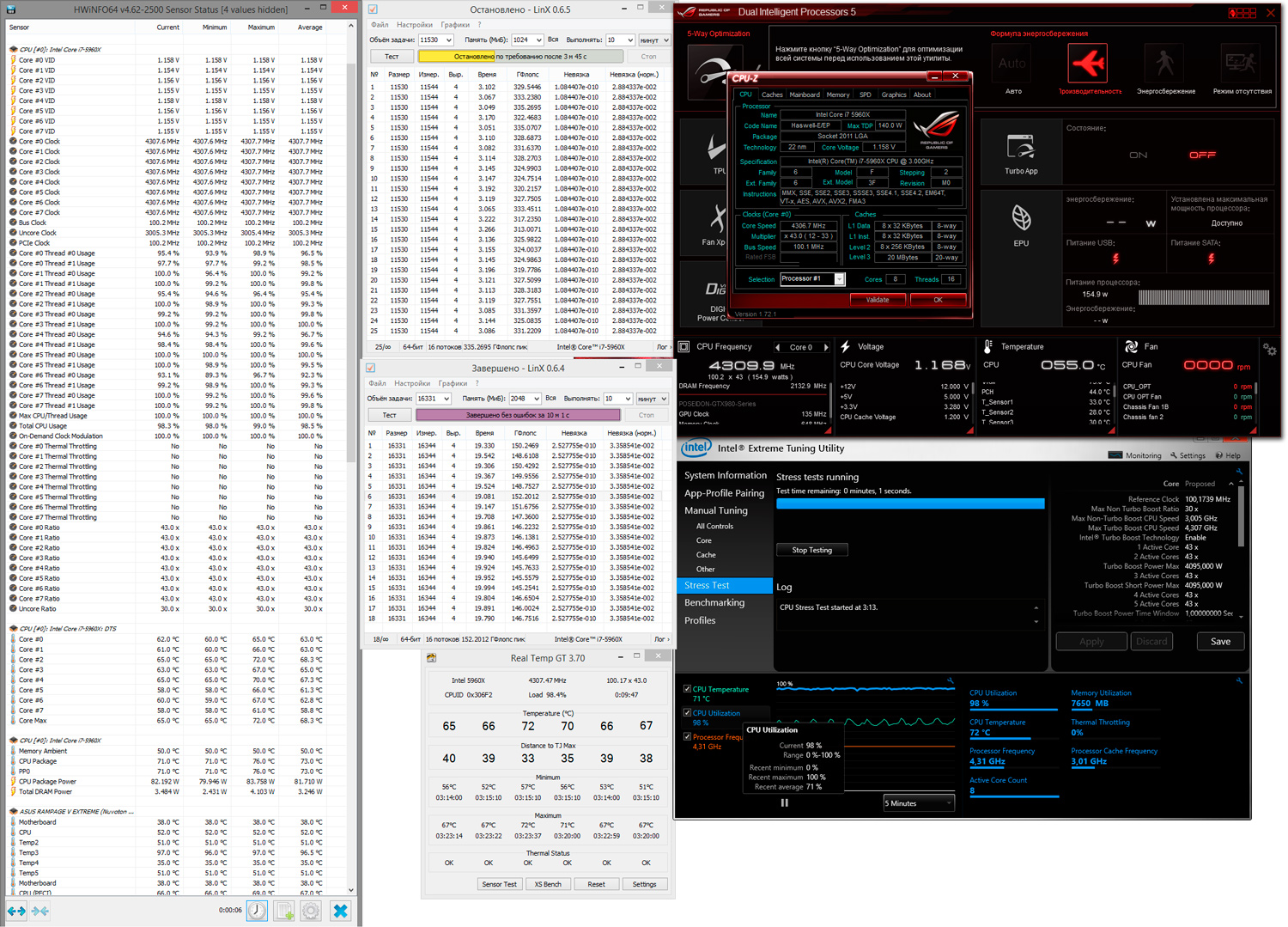The height and width of the screenshot is (927, 1288).
Task: Pause the Intel XTU monitoring graph
Action: pos(784,803)
